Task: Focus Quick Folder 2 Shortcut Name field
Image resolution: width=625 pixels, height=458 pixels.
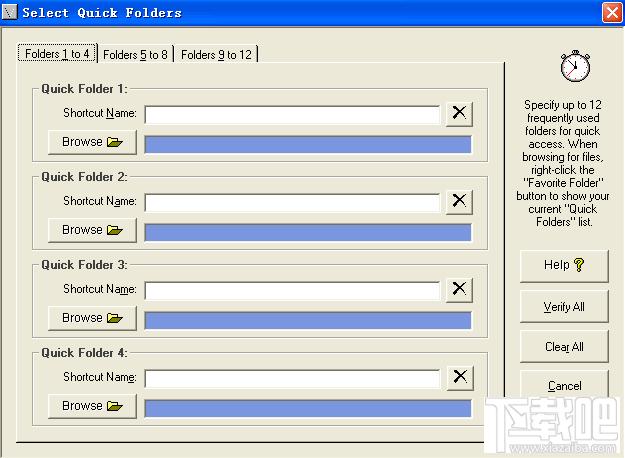Action: click(292, 202)
